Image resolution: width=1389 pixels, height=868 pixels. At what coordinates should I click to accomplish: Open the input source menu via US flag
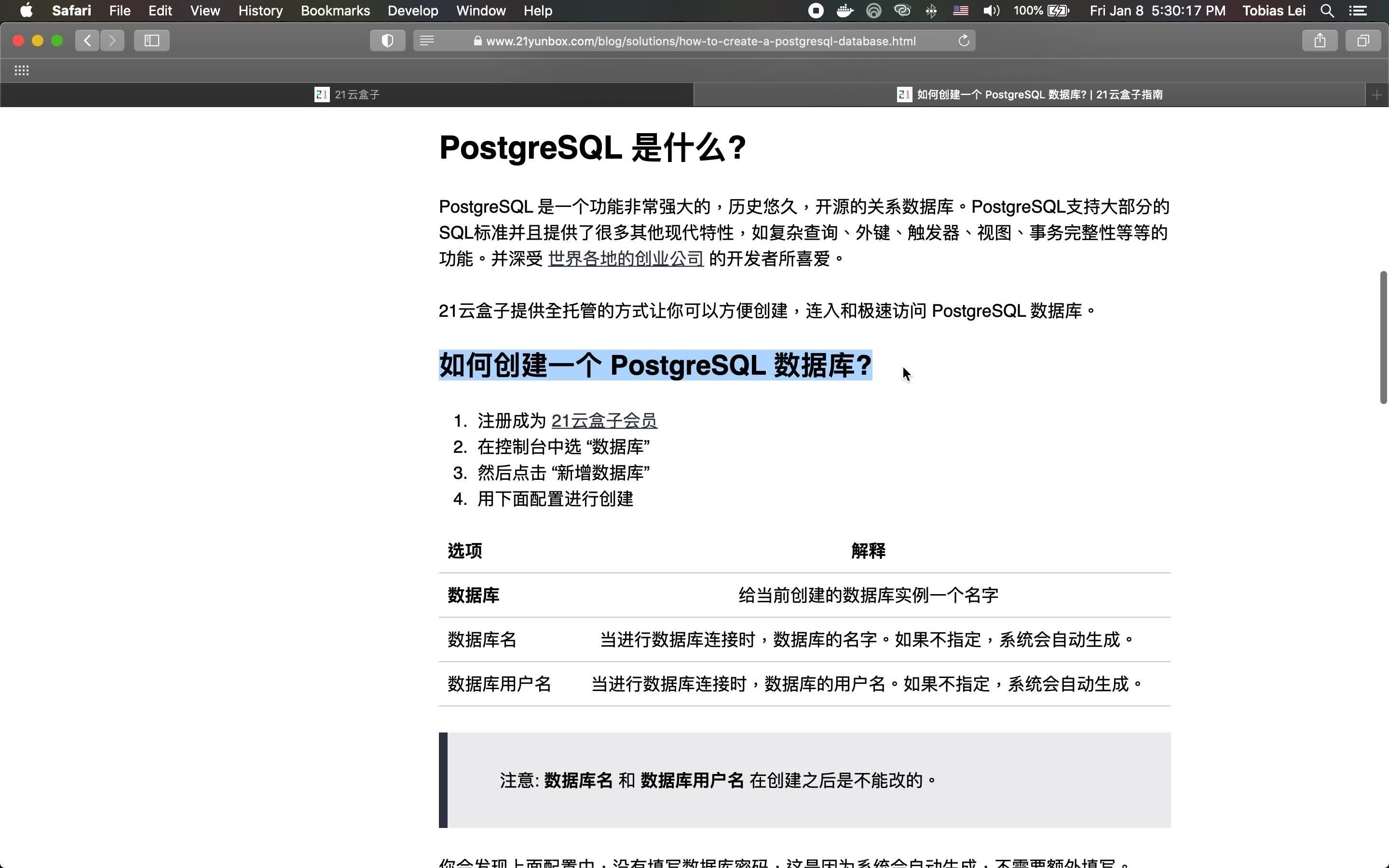pyautogui.click(x=961, y=10)
